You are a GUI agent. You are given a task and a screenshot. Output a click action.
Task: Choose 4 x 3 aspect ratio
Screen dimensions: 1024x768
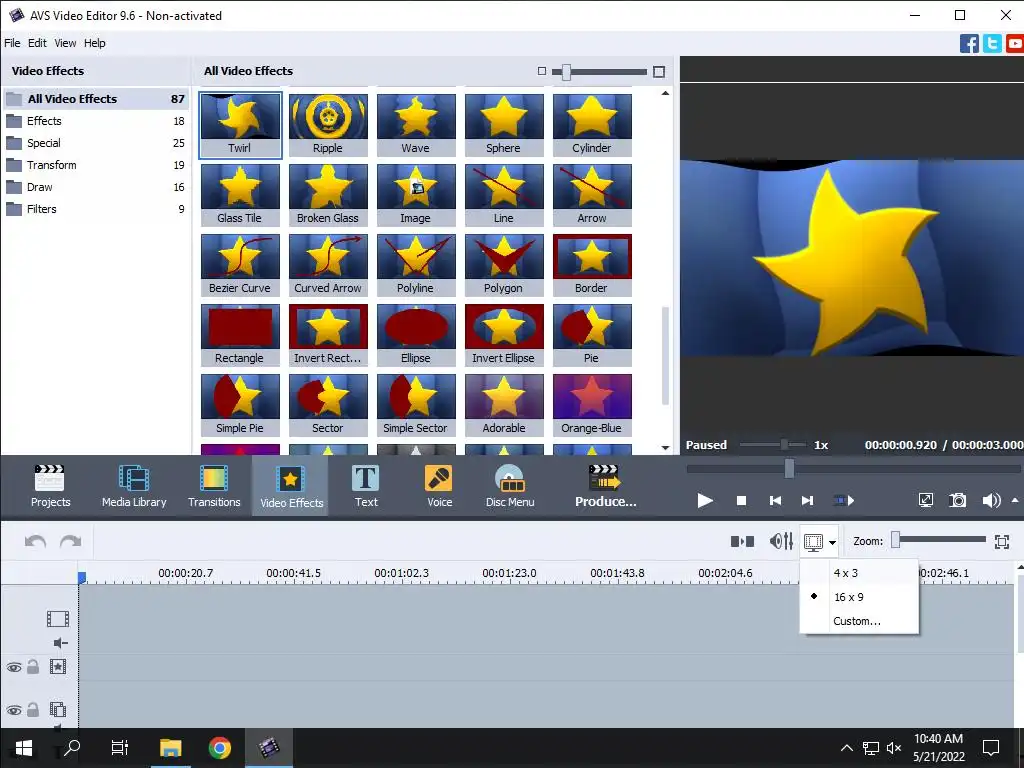(859, 573)
